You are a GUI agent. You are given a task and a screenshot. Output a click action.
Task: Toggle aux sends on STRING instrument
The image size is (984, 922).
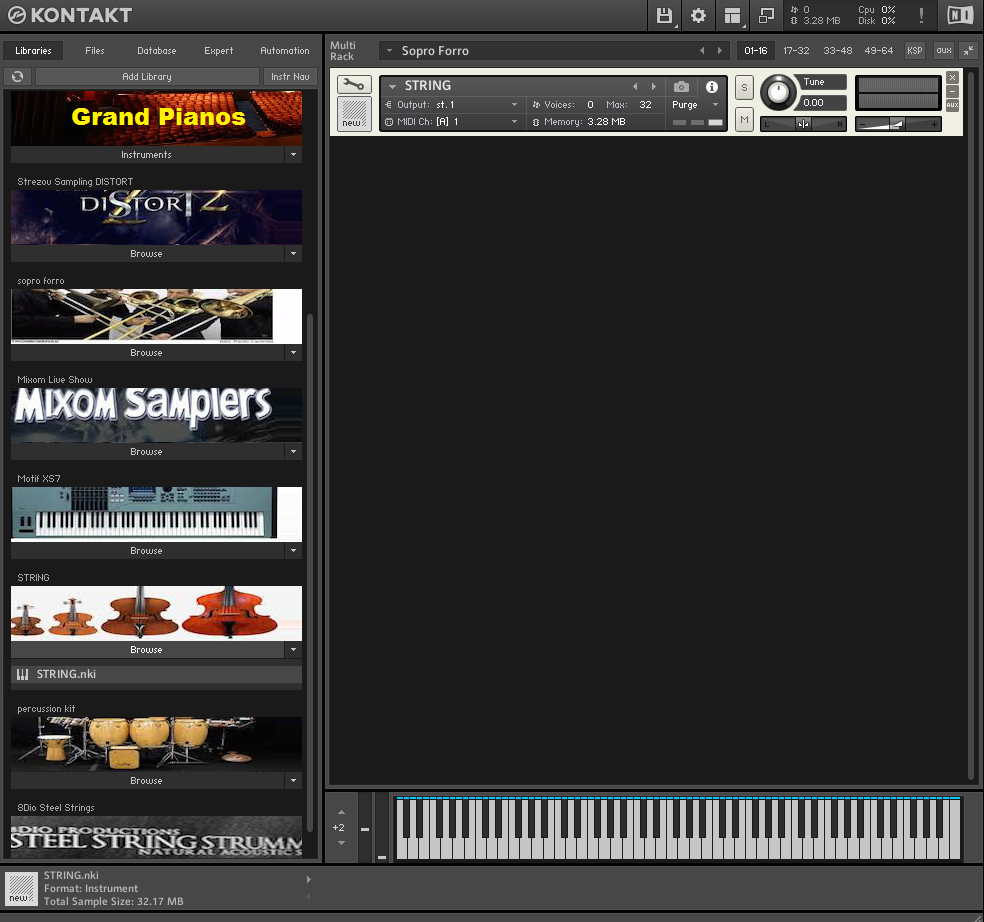(953, 105)
